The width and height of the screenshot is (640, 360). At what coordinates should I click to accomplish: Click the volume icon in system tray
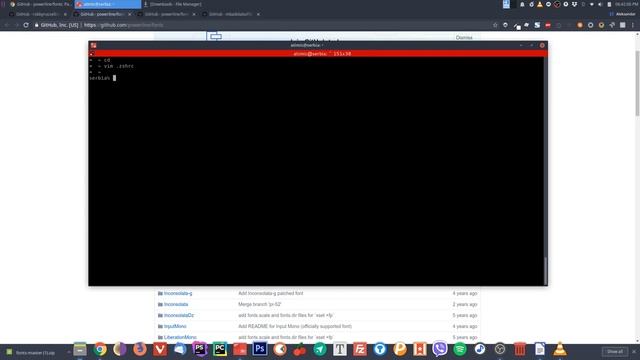[600, 4]
